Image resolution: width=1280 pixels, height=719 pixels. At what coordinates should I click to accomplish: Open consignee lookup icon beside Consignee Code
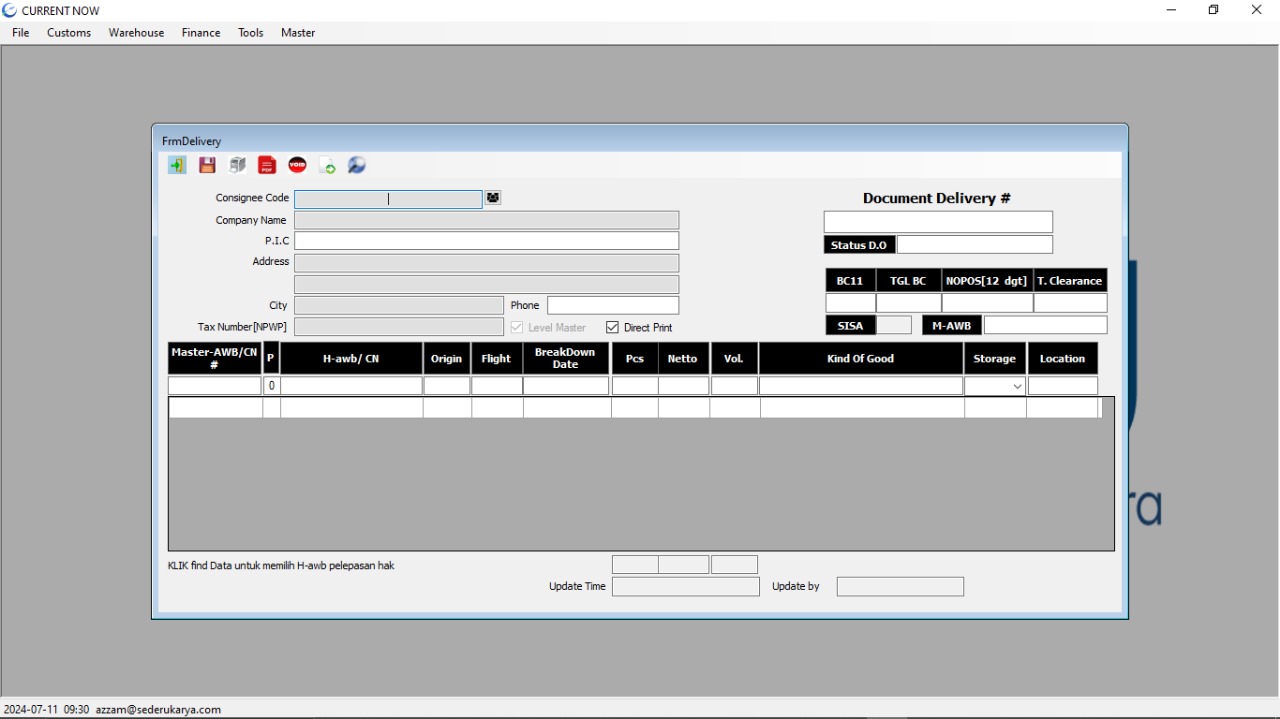pos(493,198)
